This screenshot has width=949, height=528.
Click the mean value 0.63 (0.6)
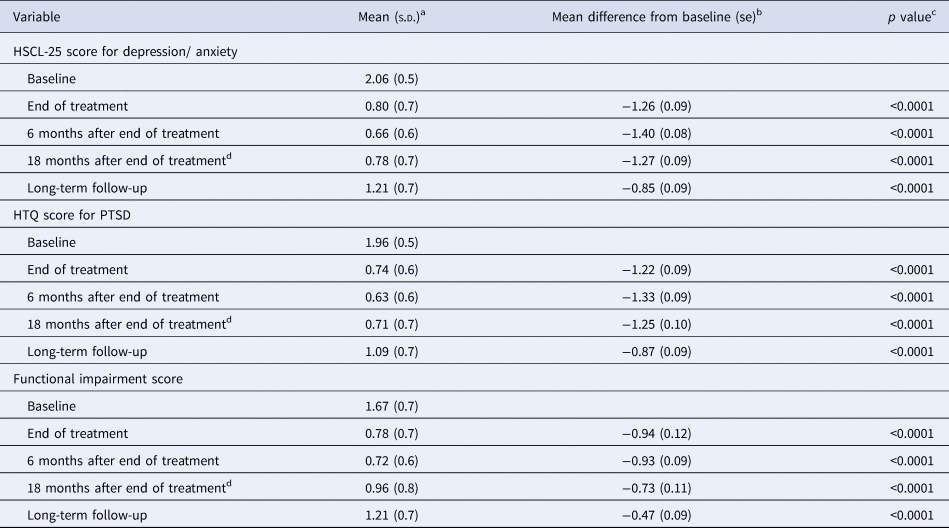[x=397, y=297]
